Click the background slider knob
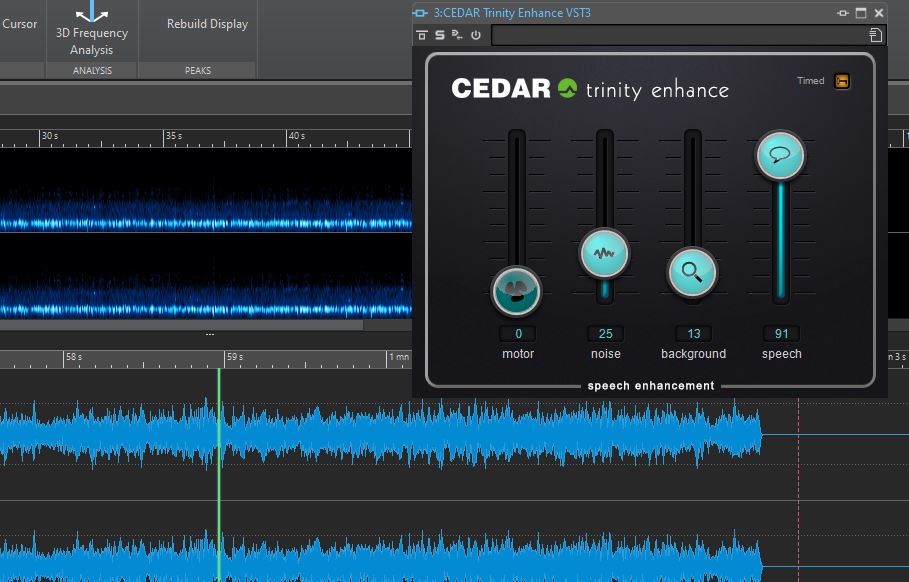This screenshot has height=582, width=909. click(692, 272)
